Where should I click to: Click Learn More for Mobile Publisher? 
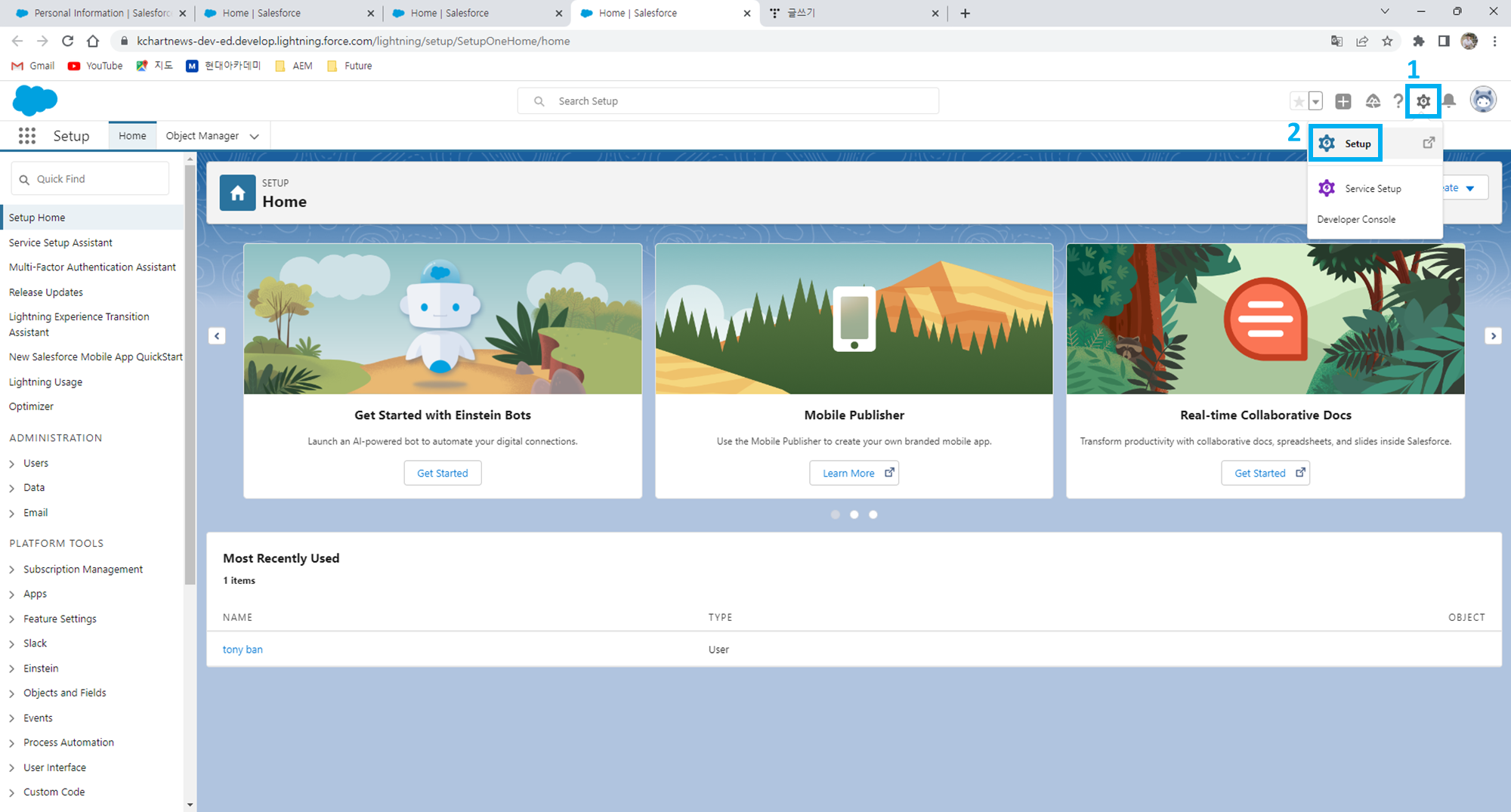point(854,474)
